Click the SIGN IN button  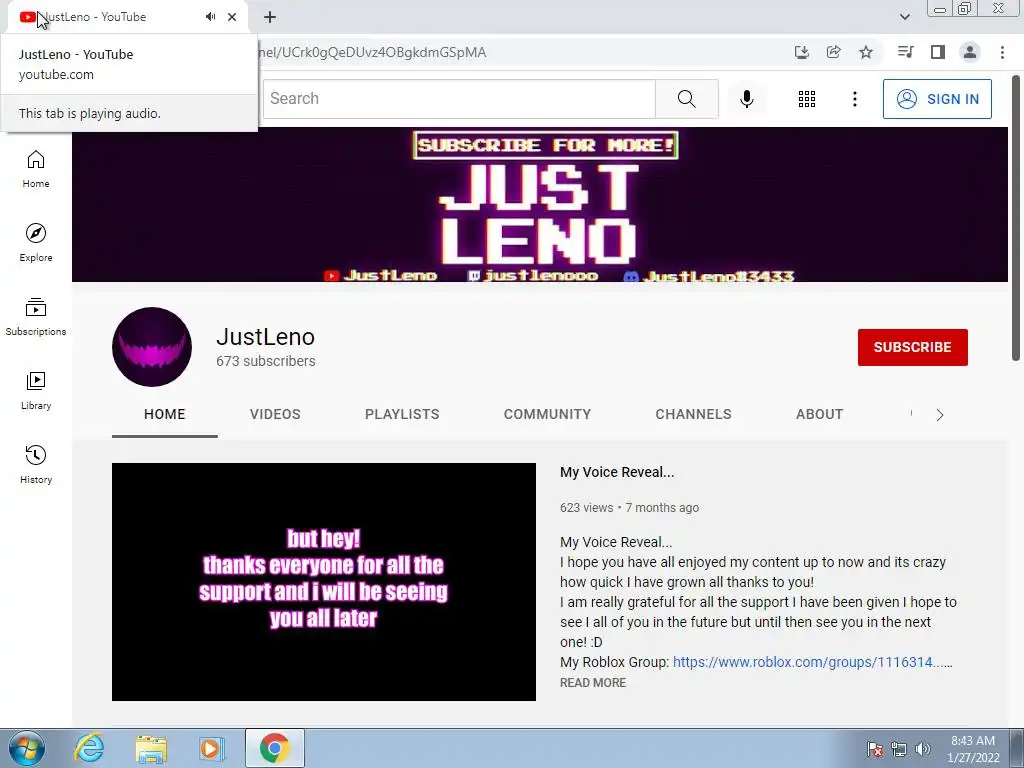(x=937, y=99)
